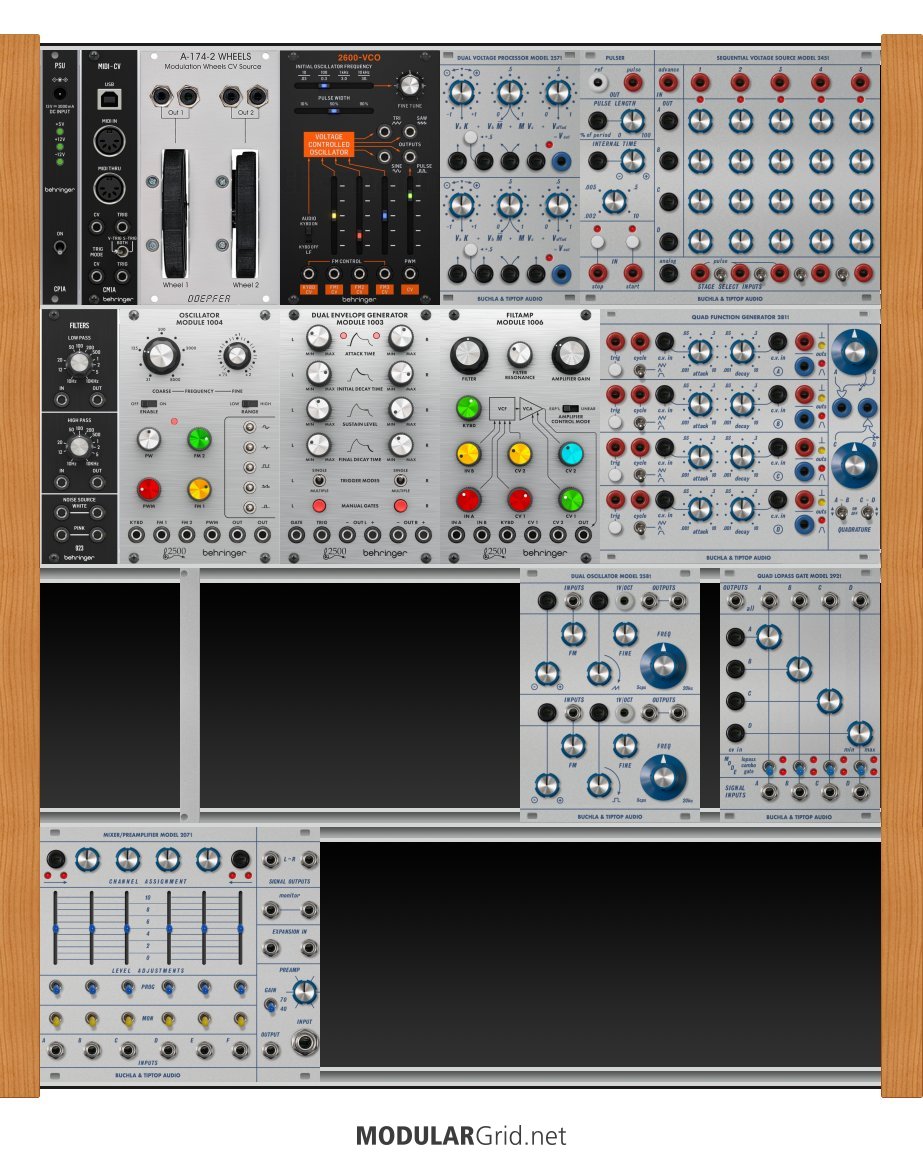The image size is (923, 1157).
Task: Click Wheel 1 on the A-174-2 module
Action: click(x=175, y=213)
